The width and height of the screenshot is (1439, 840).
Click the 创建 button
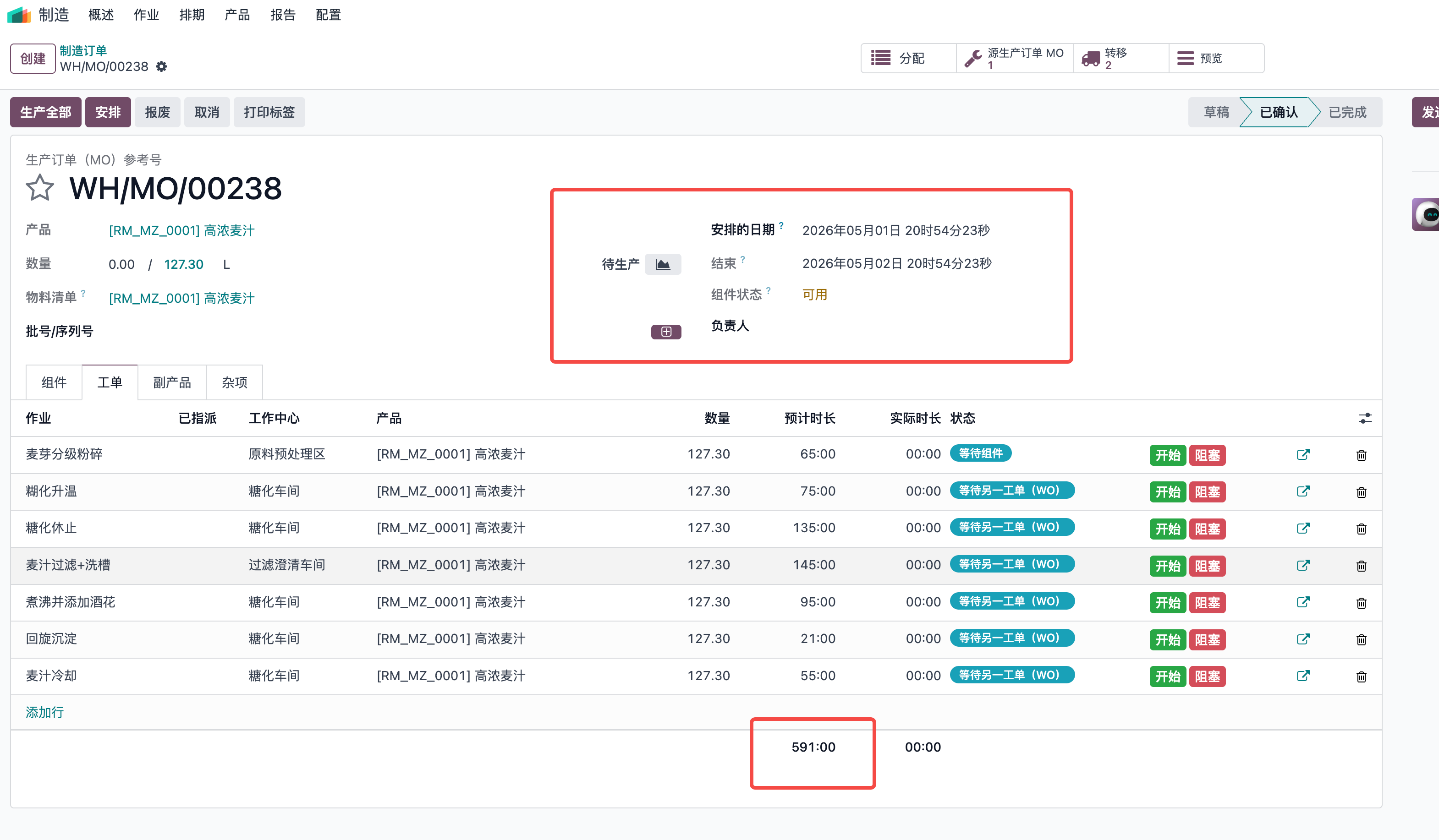coord(33,59)
